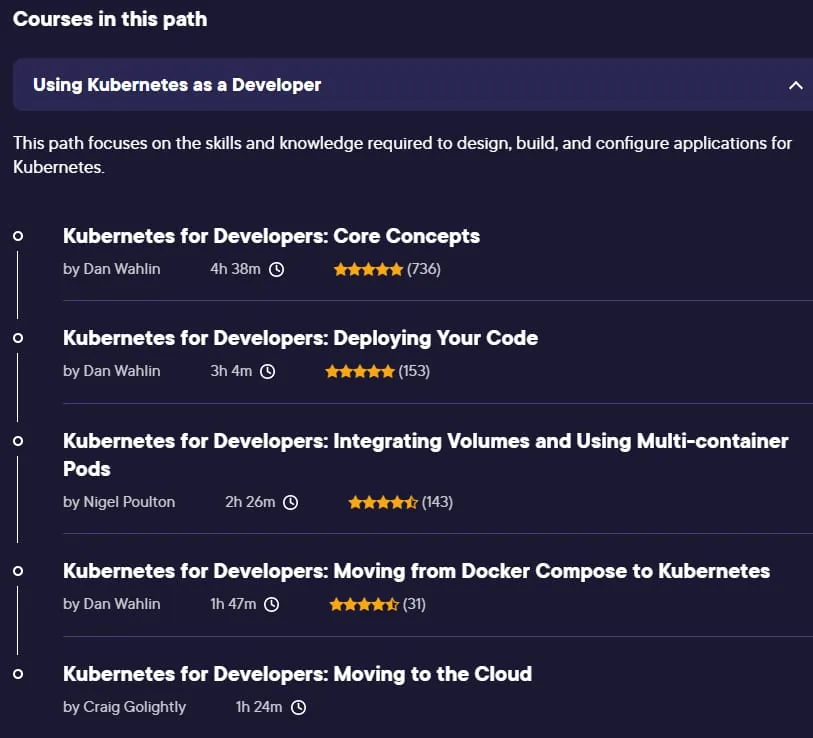The image size is (813, 738).
Task: Click star rating with 736 reviews
Action: [368, 269]
